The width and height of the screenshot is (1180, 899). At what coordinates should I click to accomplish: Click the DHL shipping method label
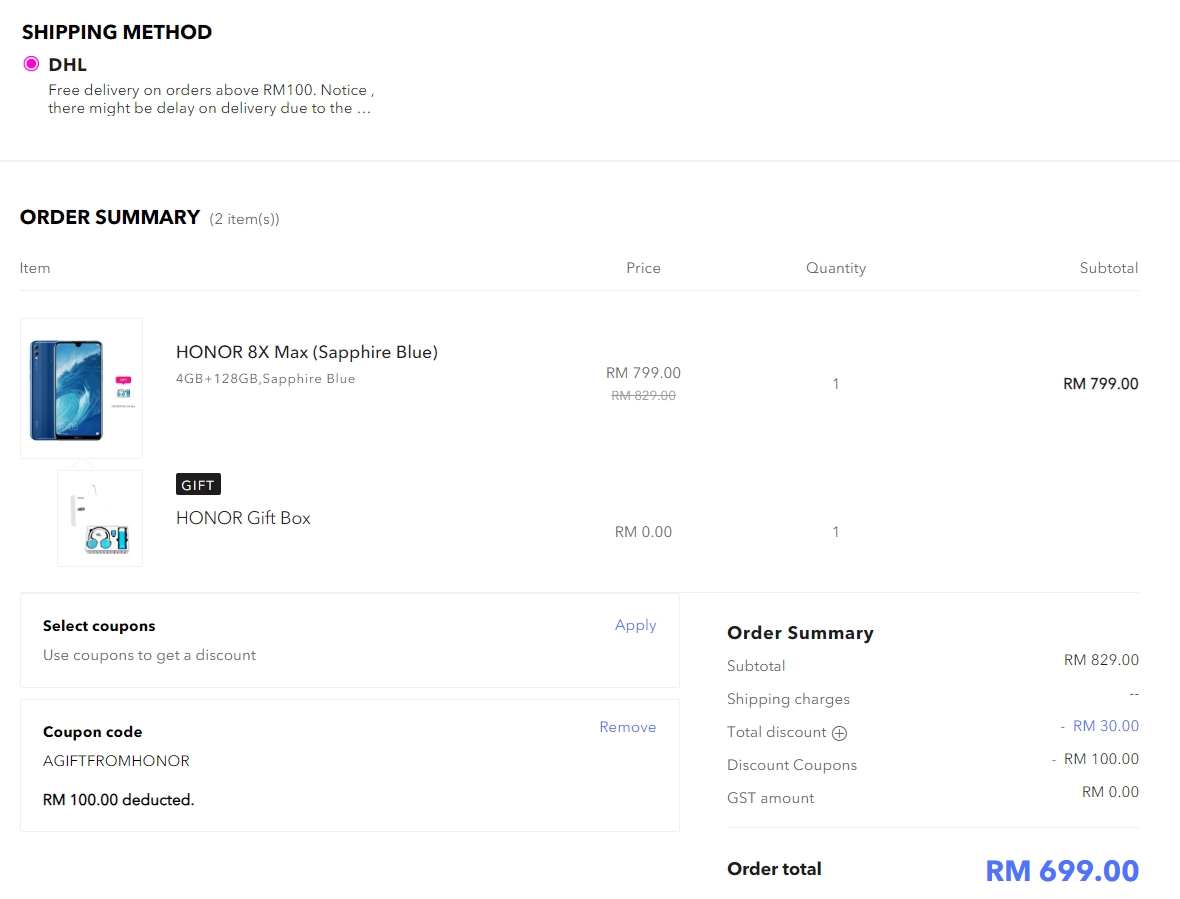click(x=67, y=65)
